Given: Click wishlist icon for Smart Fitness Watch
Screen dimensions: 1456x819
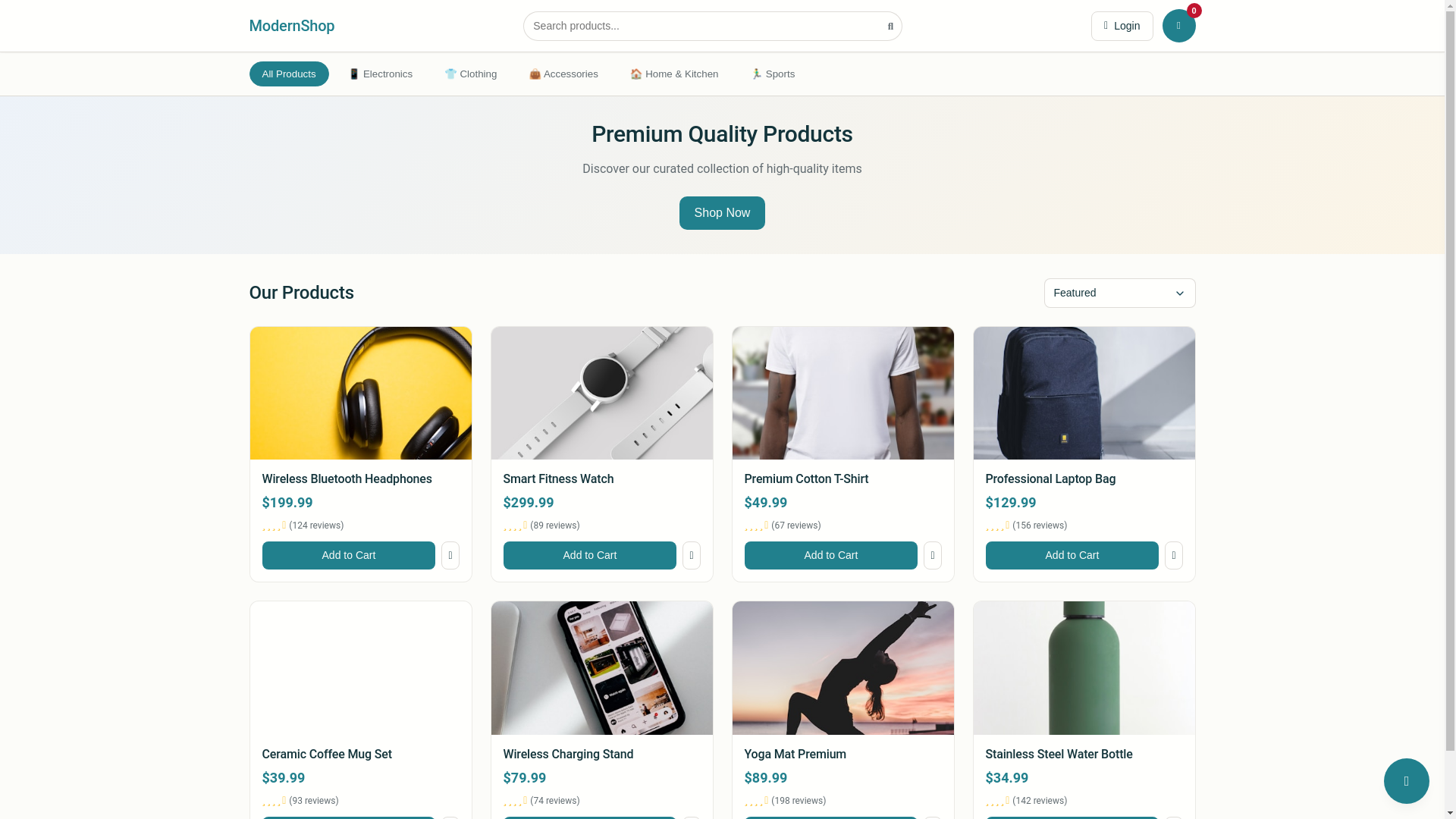Looking at the screenshot, I should (x=691, y=555).
